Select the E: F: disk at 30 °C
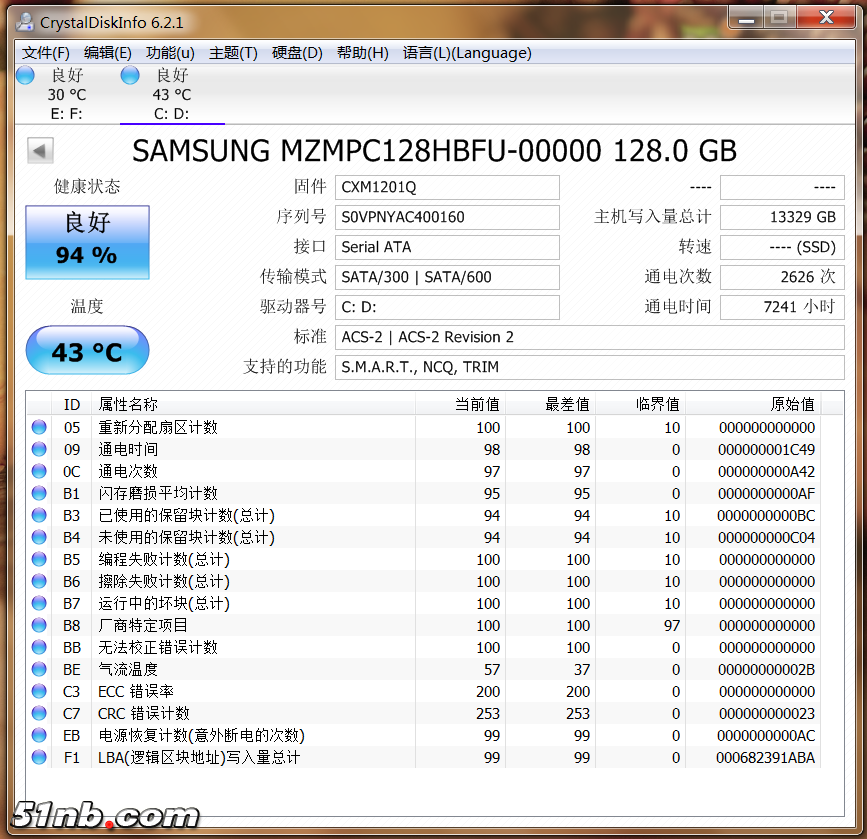 pos(66,94)
